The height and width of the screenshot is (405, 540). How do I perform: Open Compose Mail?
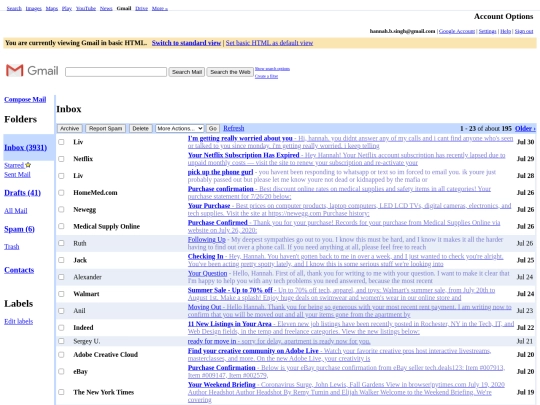click(25, 100)
